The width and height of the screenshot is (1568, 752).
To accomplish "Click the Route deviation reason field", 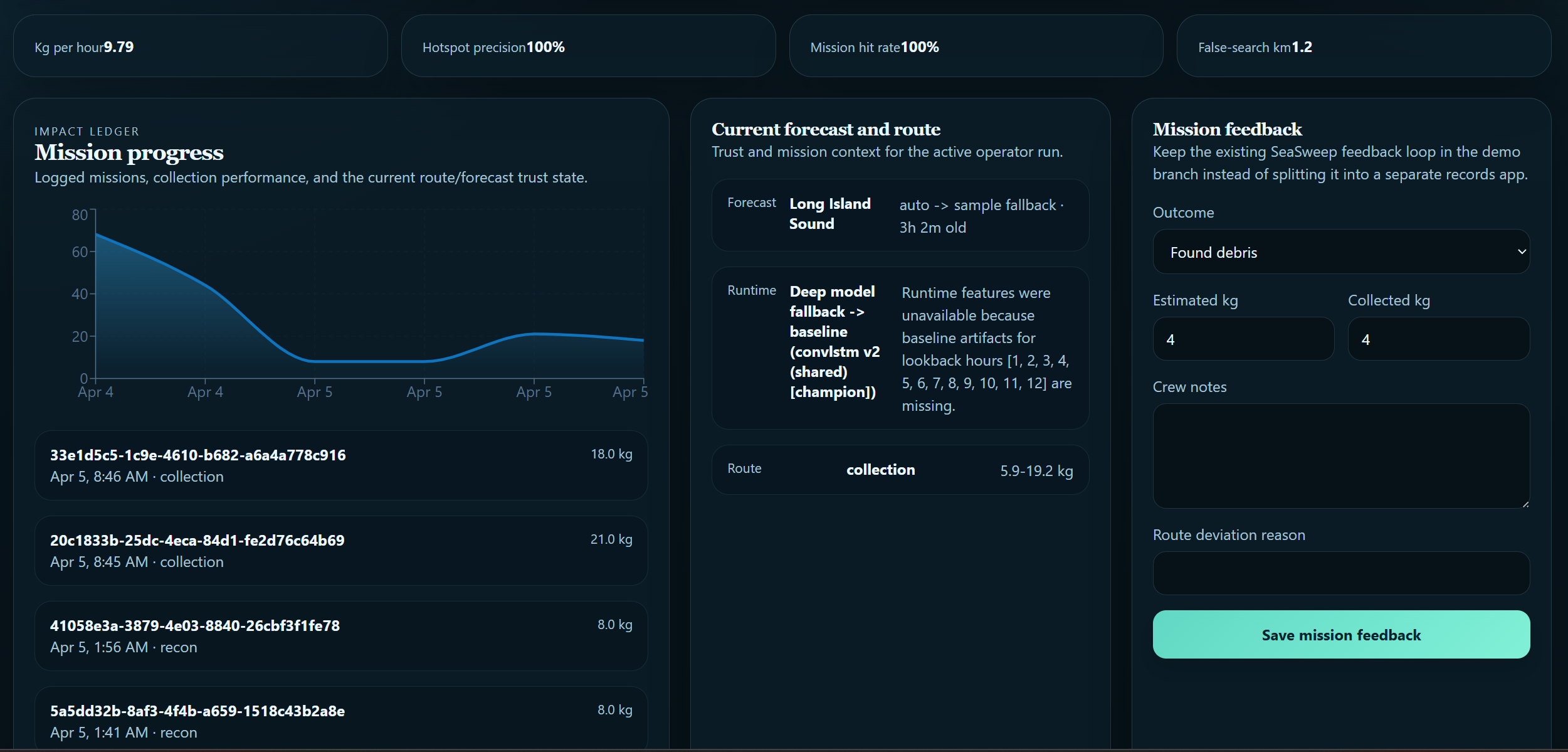I will click(x=1340, y=573).
